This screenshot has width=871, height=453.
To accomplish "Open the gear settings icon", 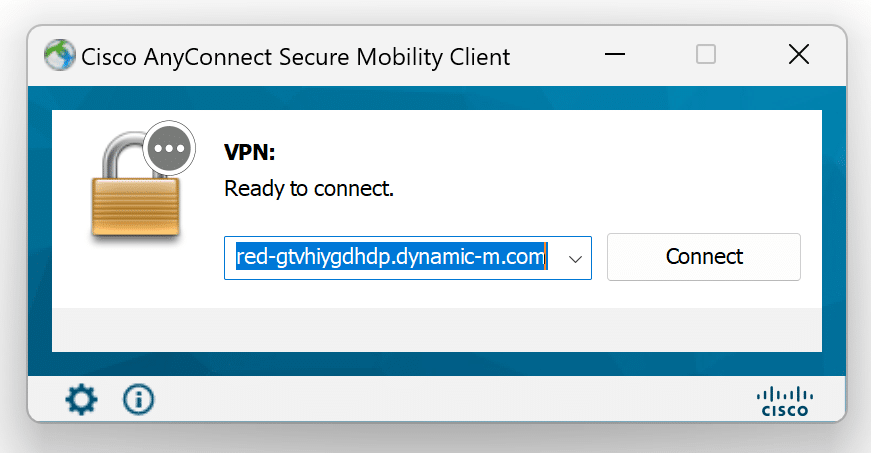I will point(81,400).
